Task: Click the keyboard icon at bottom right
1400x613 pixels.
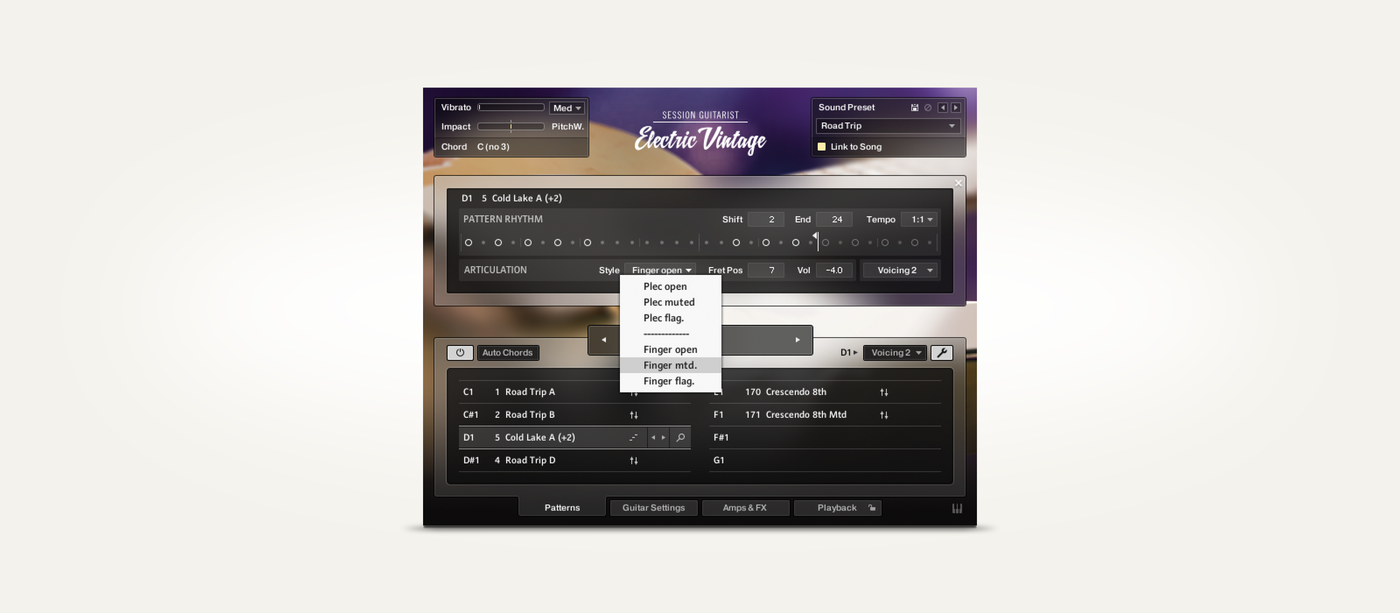Action: [x=957, y=508]
